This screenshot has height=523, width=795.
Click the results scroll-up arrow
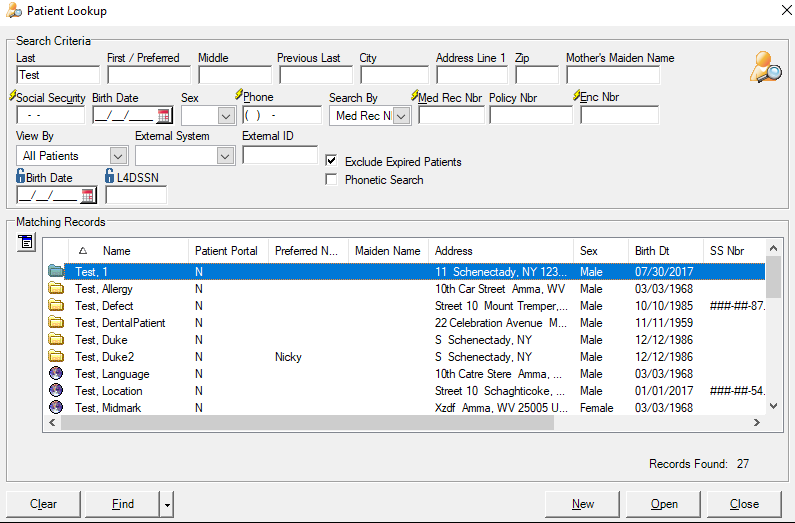[x=773, y=248]
